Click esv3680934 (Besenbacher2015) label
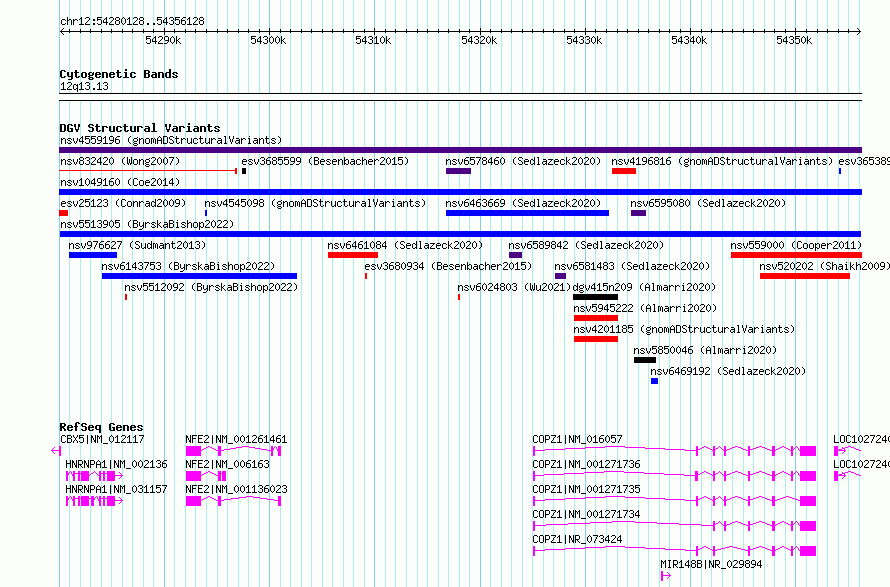This screenshot has height=587, width=890. [x=448, y=266]
